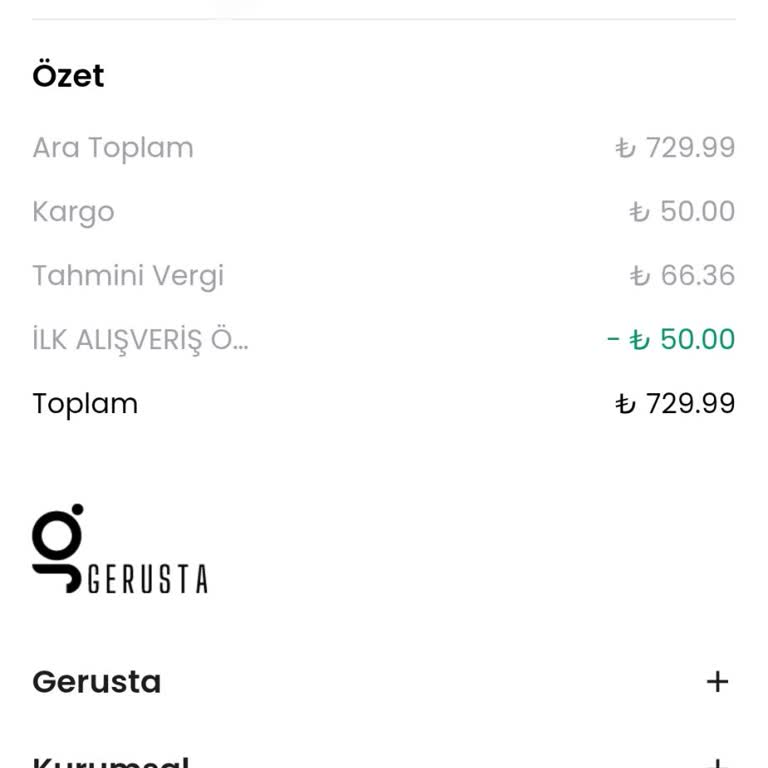Click the lira symbol in Kargo row
768x768 pixels.
click(640, 212)
